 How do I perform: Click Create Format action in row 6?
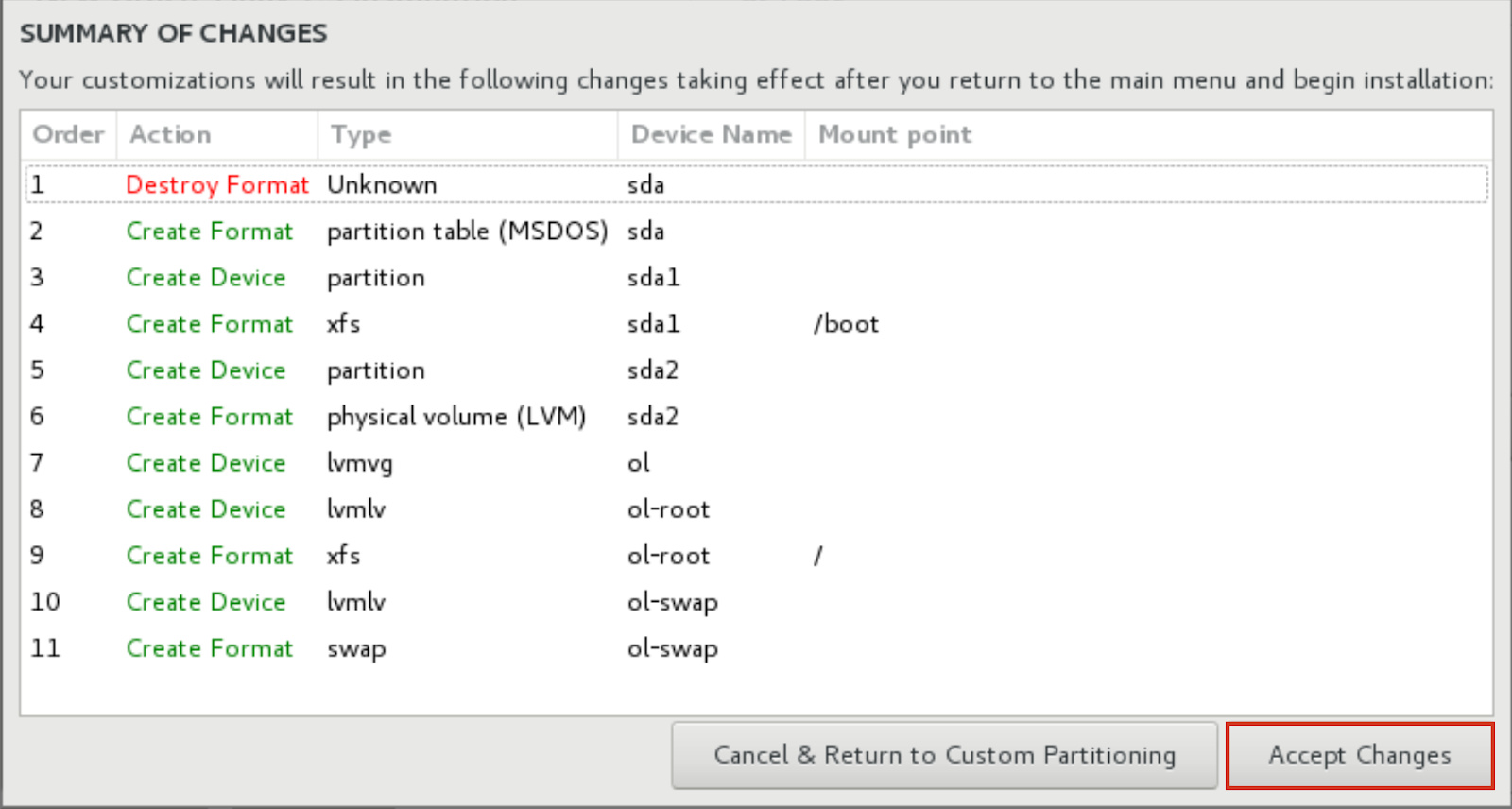point(210,416)
